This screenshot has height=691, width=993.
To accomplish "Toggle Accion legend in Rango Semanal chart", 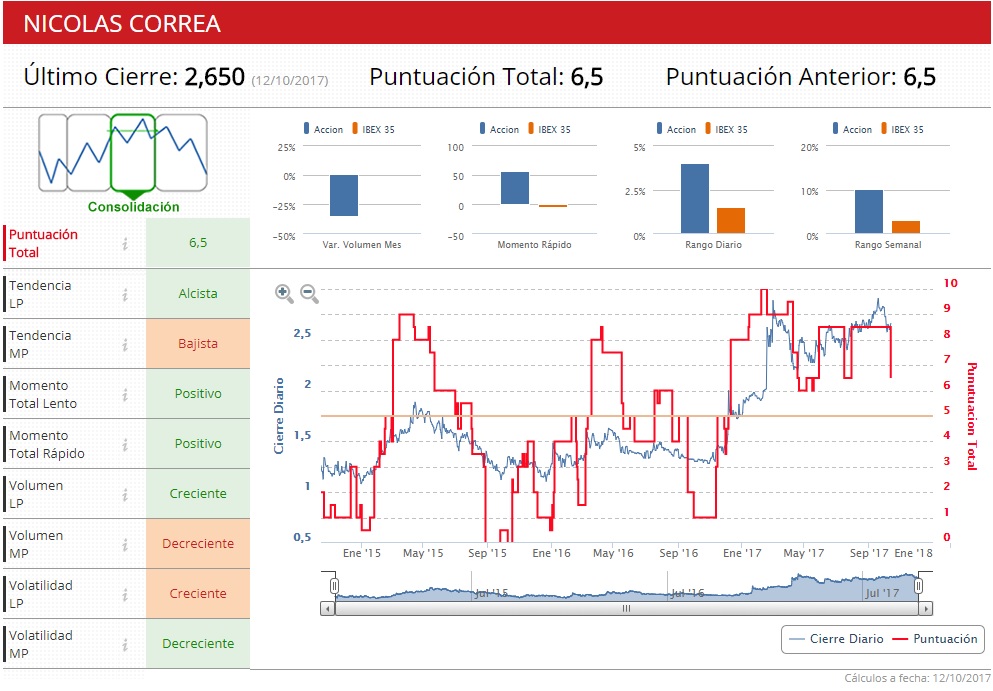I will tap(852, 129).
